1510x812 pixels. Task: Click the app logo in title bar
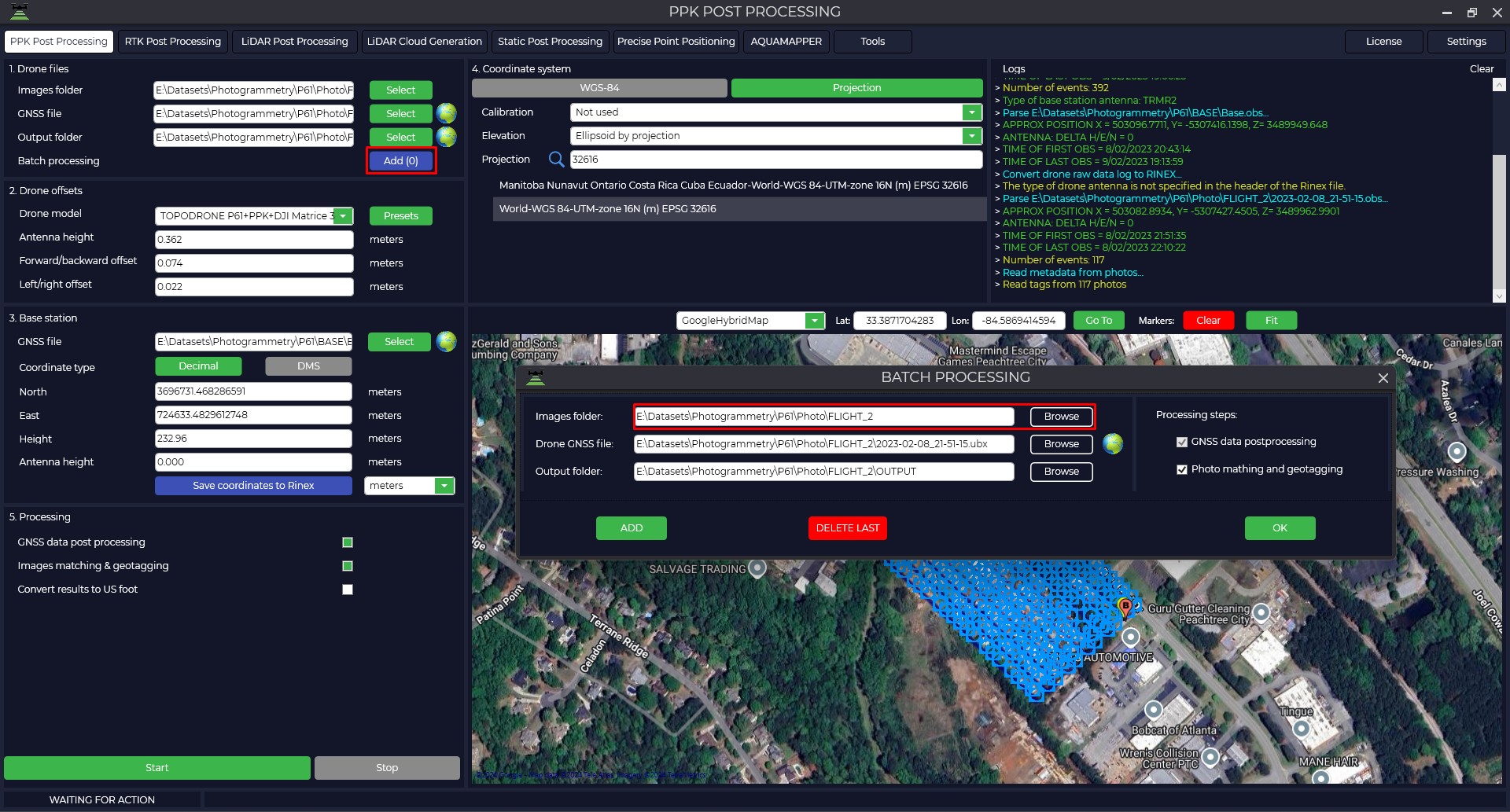(x=19, y=11)
